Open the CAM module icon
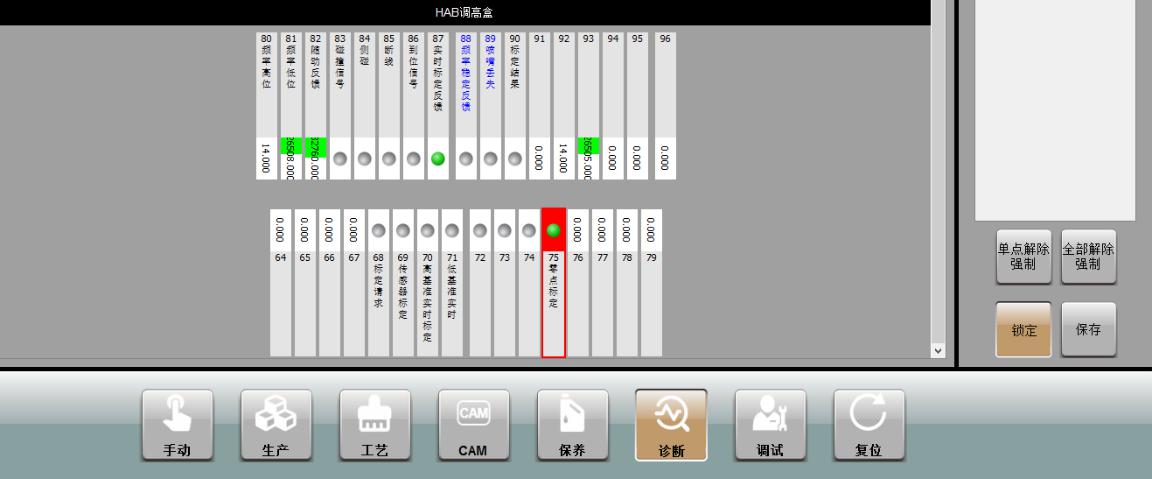1152x479 pixels. pos(473,424)
